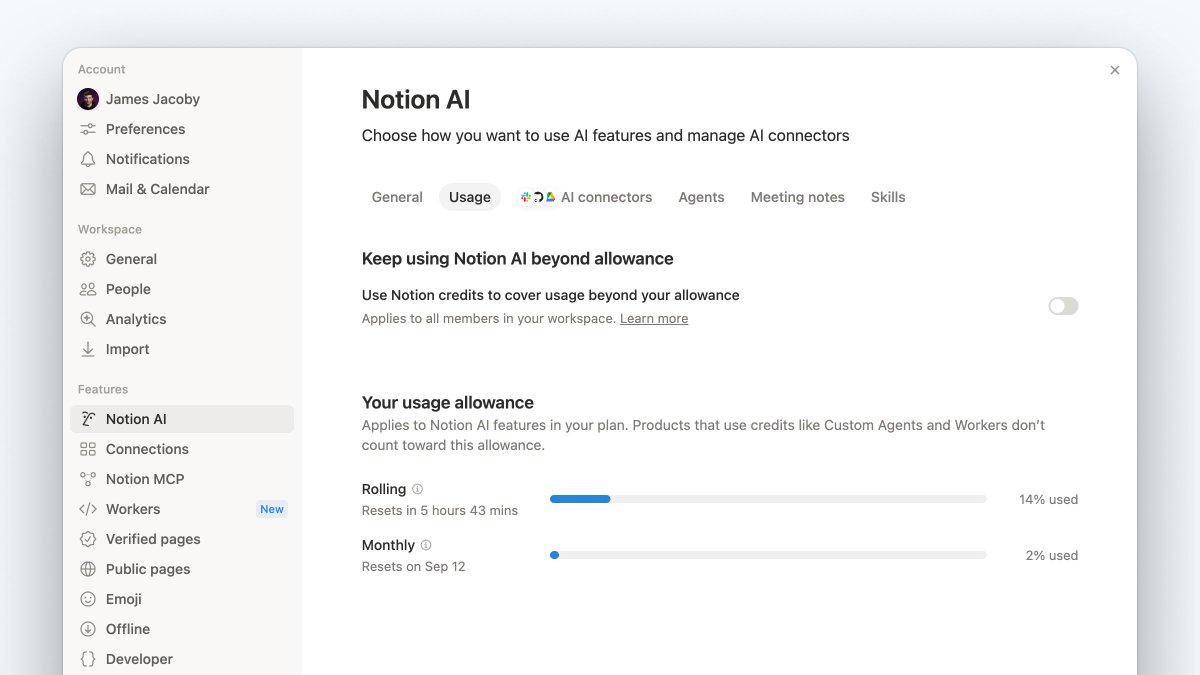Open the Learn more link
This screenshot has height=675, width=1200.
654,319
